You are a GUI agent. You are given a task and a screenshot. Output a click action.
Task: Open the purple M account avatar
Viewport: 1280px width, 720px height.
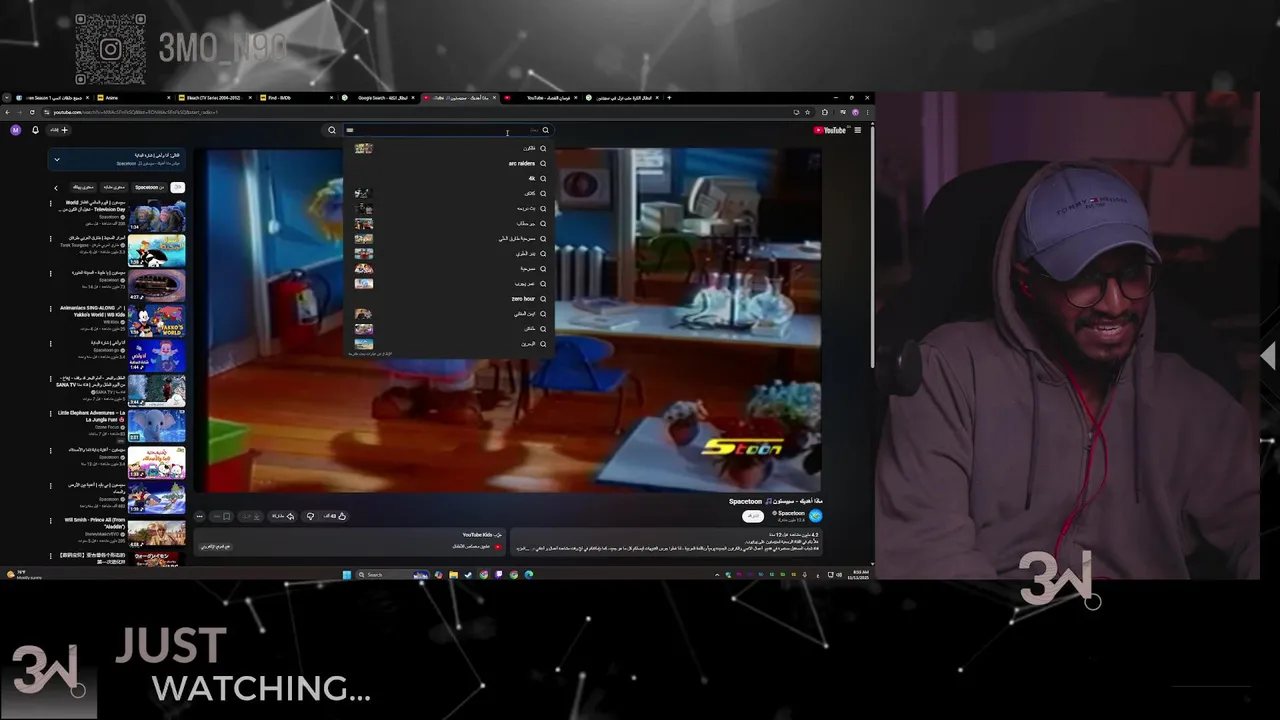pyautogui.click(x=15, y=130)
